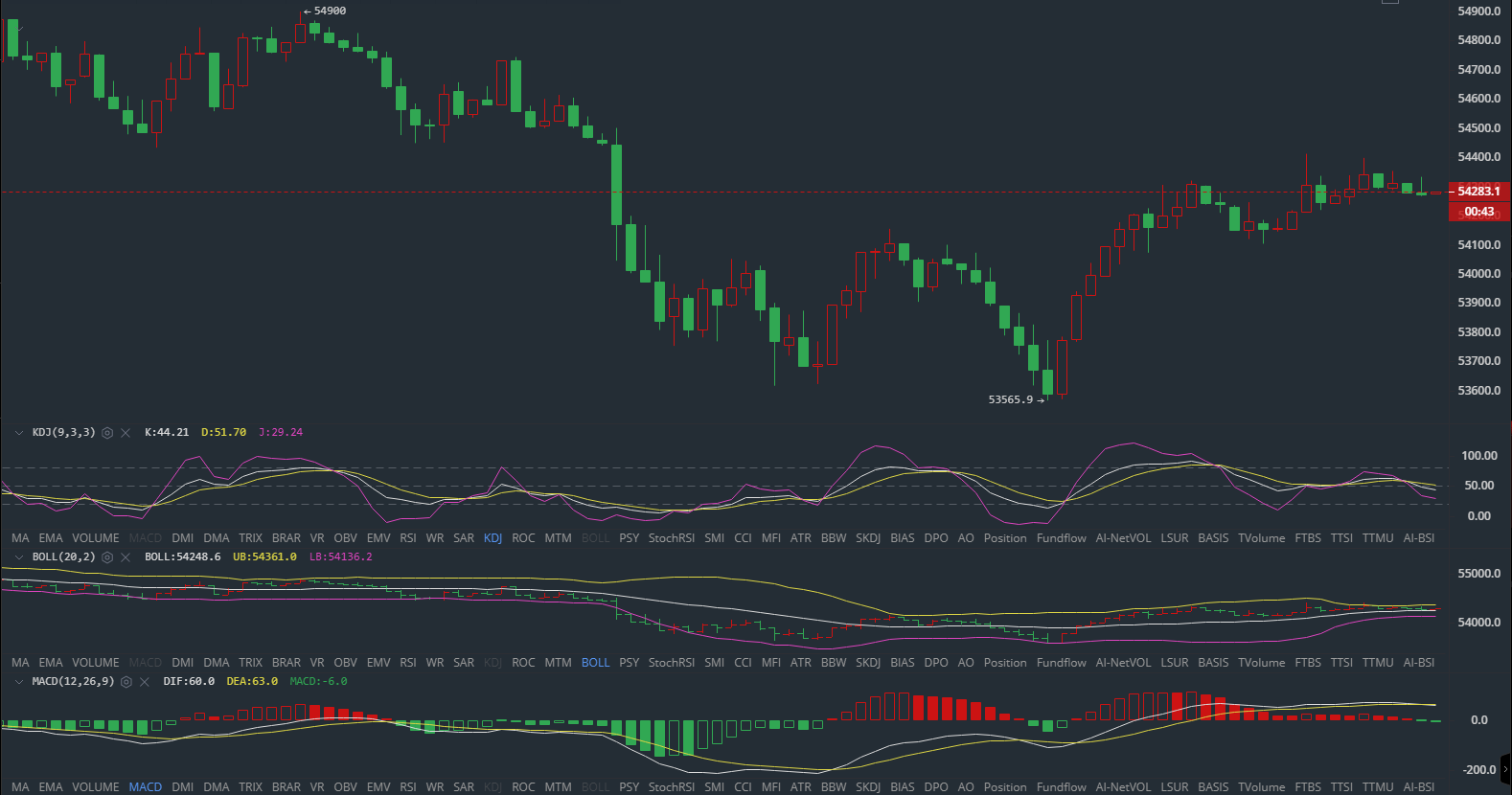The width and height of the screenshot is (1512, 795).
Task: Click the MACD(12,26,9) indicator title
Action: 73,682
